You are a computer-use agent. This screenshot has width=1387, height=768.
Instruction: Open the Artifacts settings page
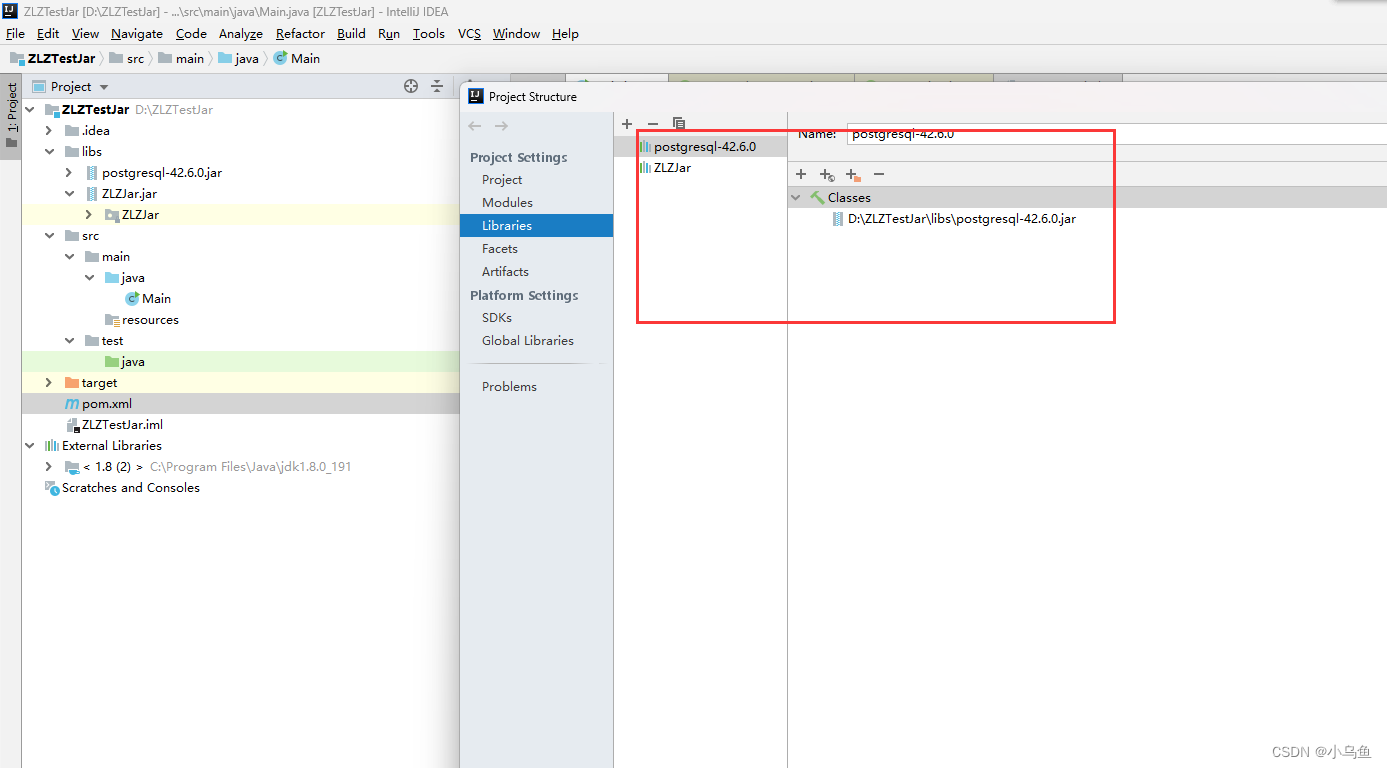coord(505,272)
